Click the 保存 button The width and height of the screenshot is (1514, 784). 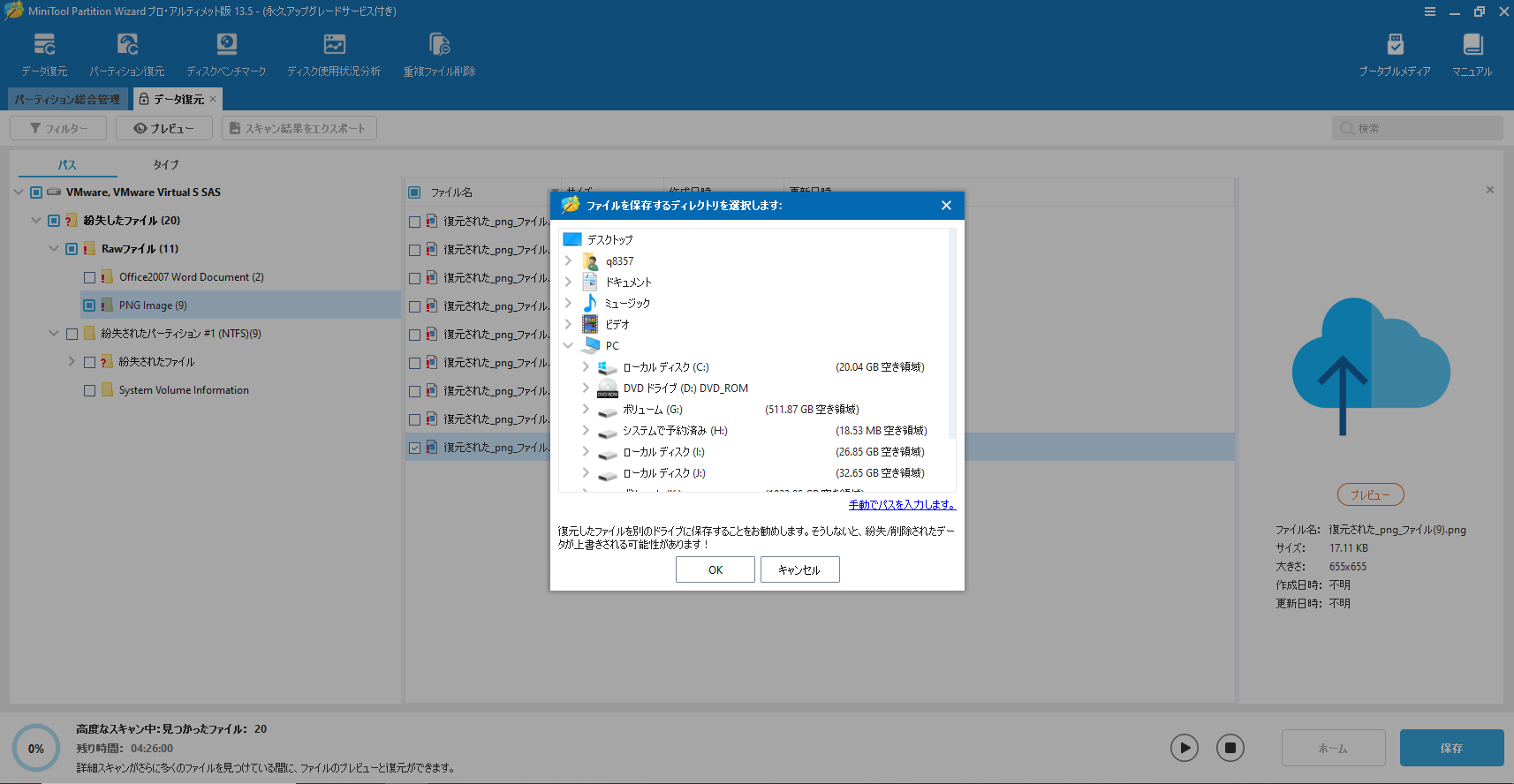tap(1451, 748)
